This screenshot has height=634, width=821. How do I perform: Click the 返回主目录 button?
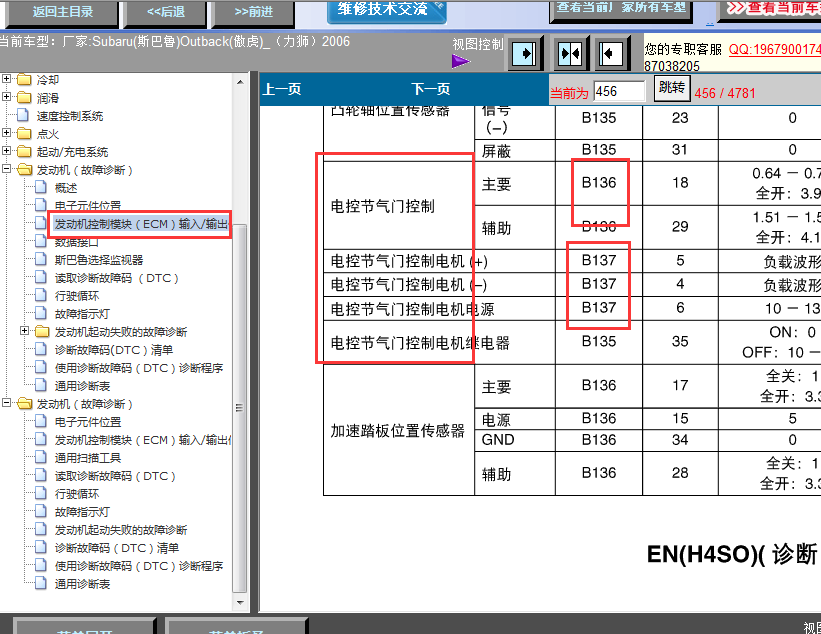(62, 13)
